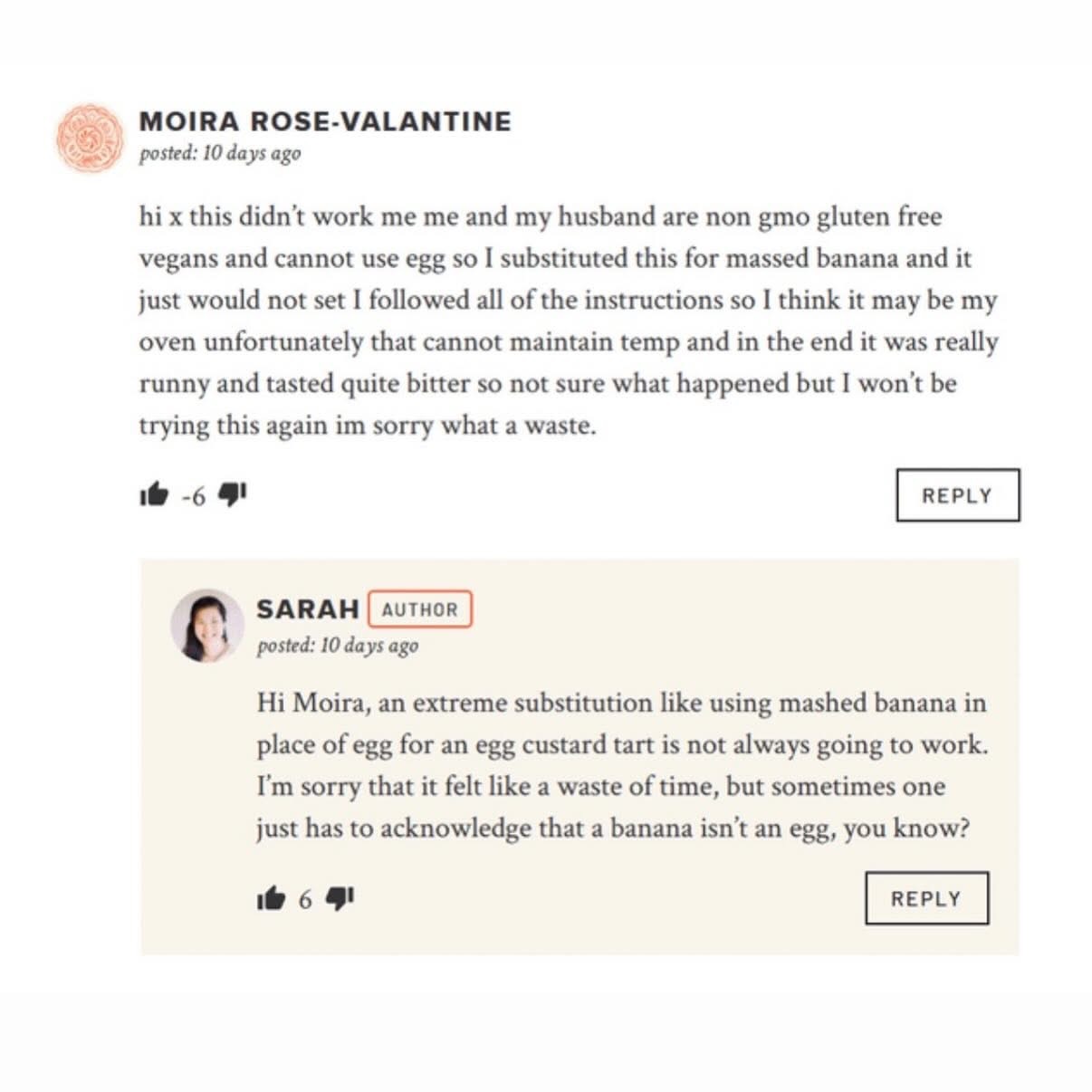Upvote Moira Rose-Valantine's comment
1092x1092 pixels.
[x=154, y=494]
